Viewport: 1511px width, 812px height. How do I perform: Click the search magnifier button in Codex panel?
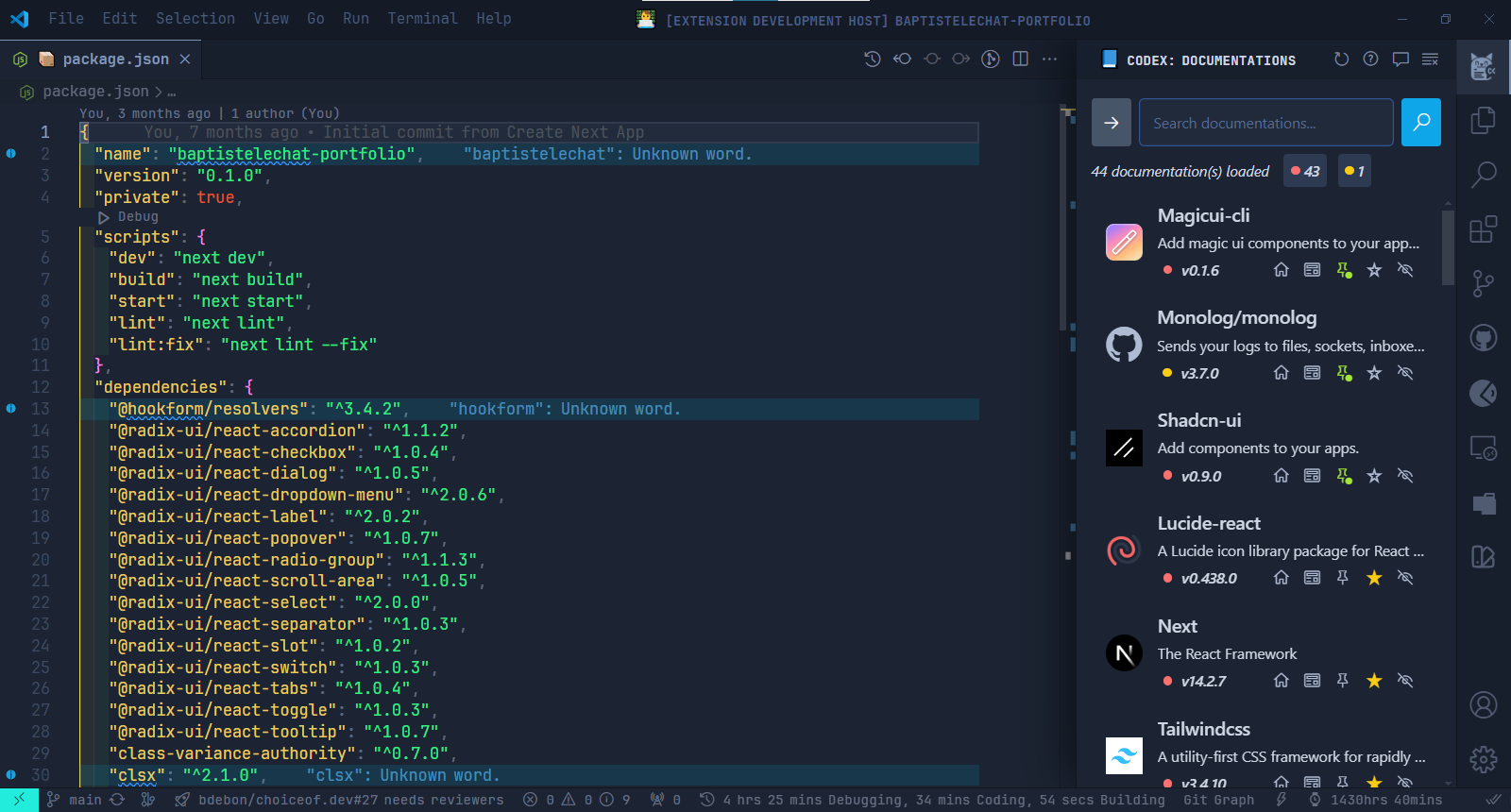pos(1421,122)
